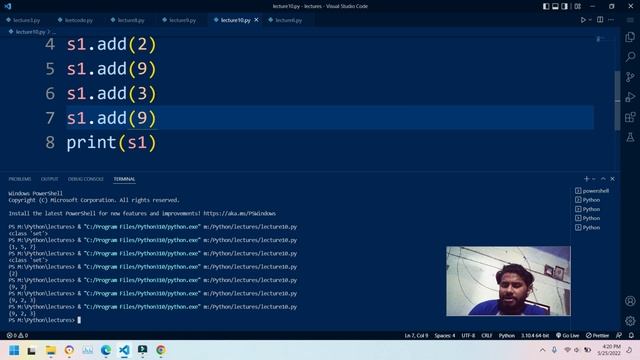Place cursor on line 4 s1.add(2)
The height and width of the screenshot is (360, 640).
(111, 44)
